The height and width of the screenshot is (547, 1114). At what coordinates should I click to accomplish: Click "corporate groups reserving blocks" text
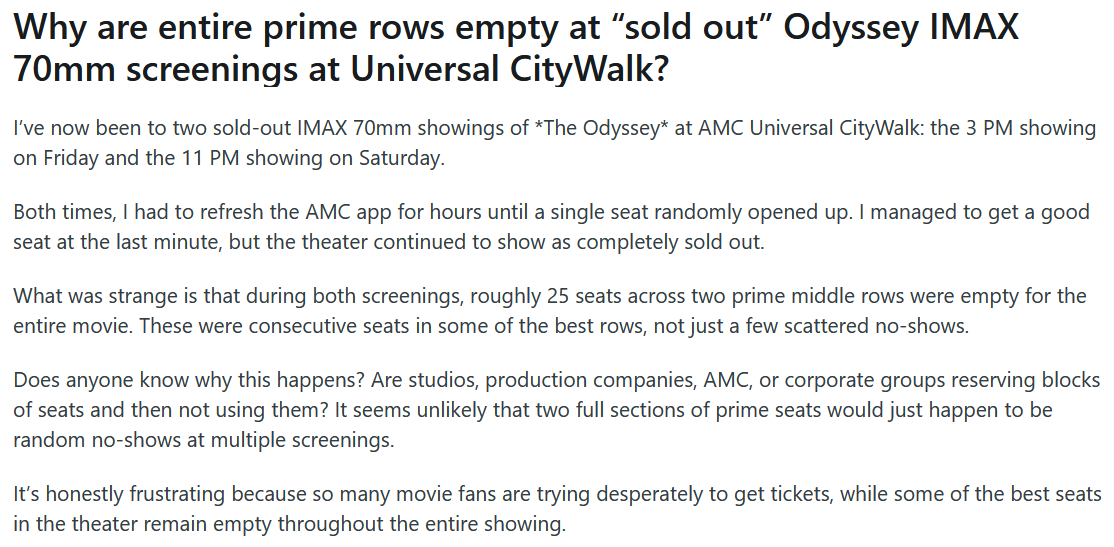click(x=930, y=380)
